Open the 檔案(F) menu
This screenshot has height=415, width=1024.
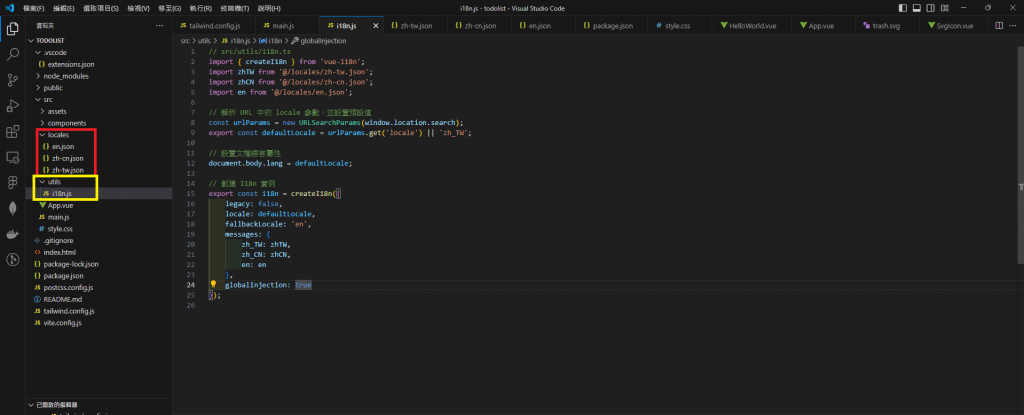tap(33, 8)
